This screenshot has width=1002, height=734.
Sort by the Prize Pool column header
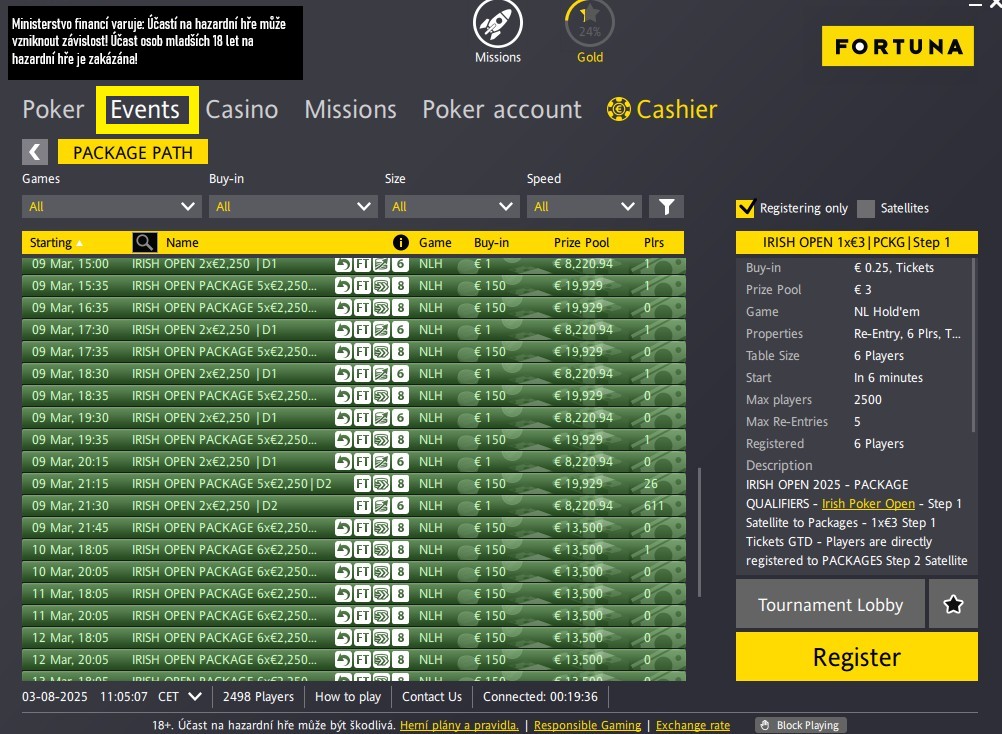[x=581, y=242]
